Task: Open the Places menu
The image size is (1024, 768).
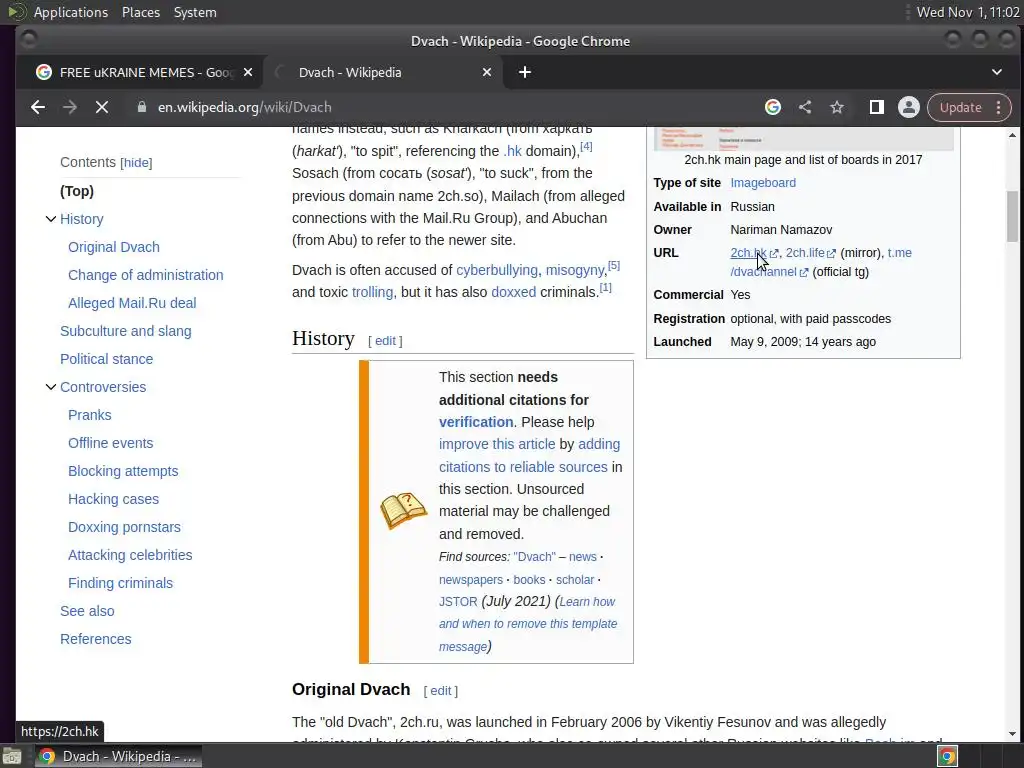Action: pos(141,12)
